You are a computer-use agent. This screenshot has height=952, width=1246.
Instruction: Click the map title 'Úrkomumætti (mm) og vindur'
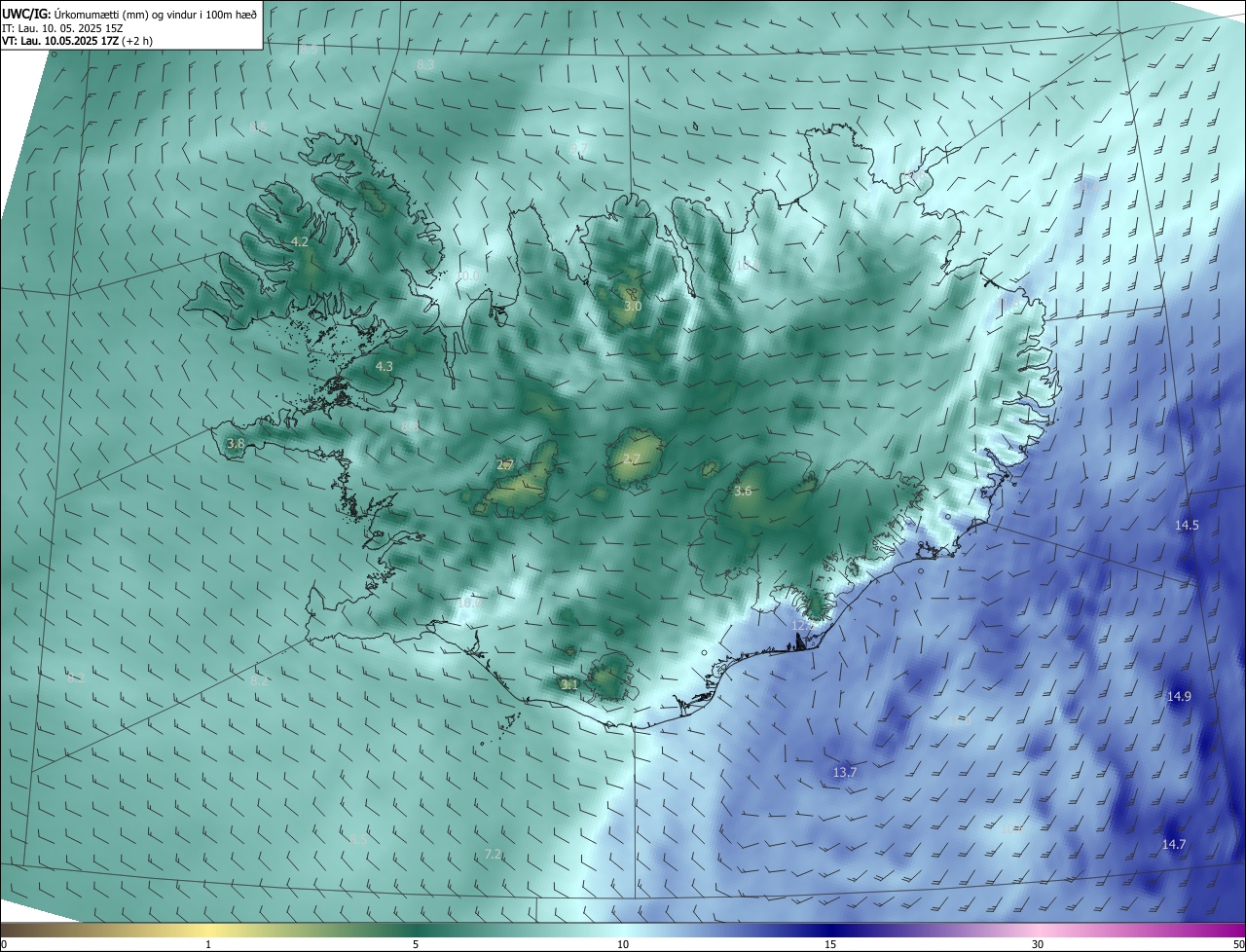pyautogui.click(x=127, y=14)
